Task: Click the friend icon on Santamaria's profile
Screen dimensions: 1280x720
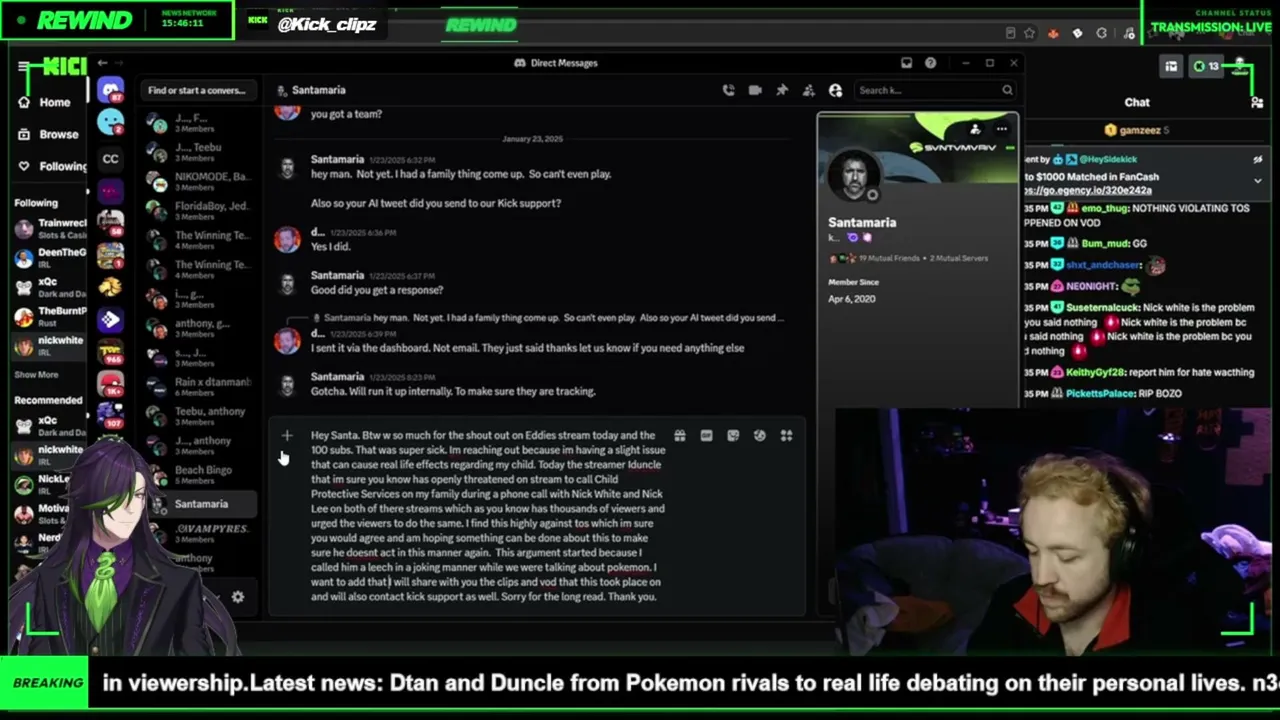Action: 975,129
